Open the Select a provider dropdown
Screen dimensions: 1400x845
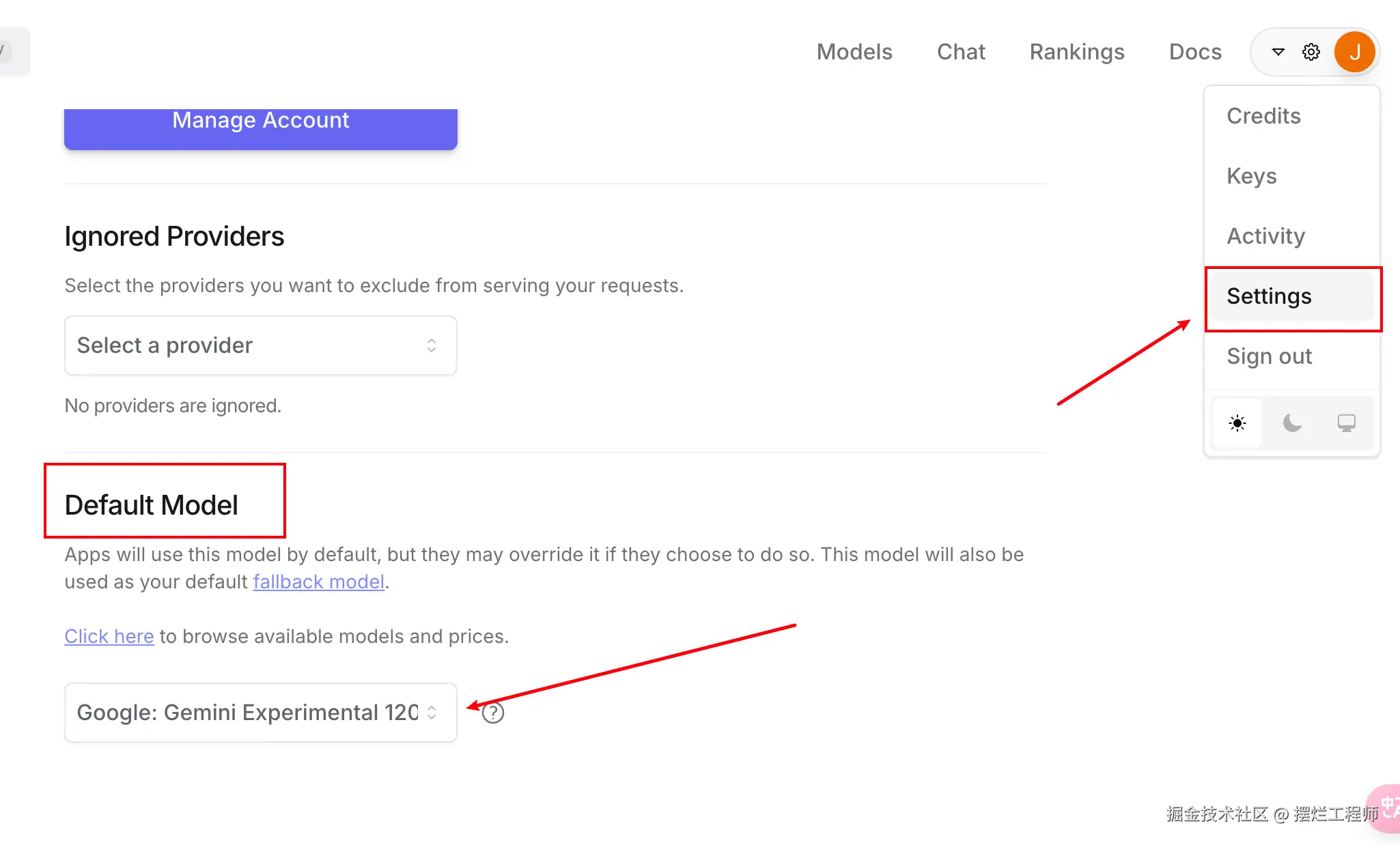(x=260, y=345)
